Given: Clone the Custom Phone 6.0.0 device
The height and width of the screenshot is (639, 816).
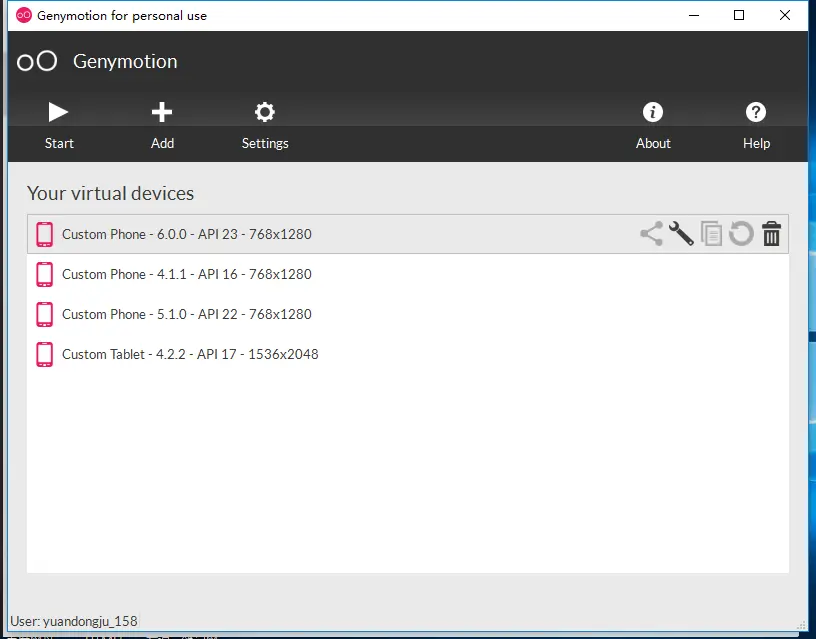Looking at the screenshot, I should (711, 234).
